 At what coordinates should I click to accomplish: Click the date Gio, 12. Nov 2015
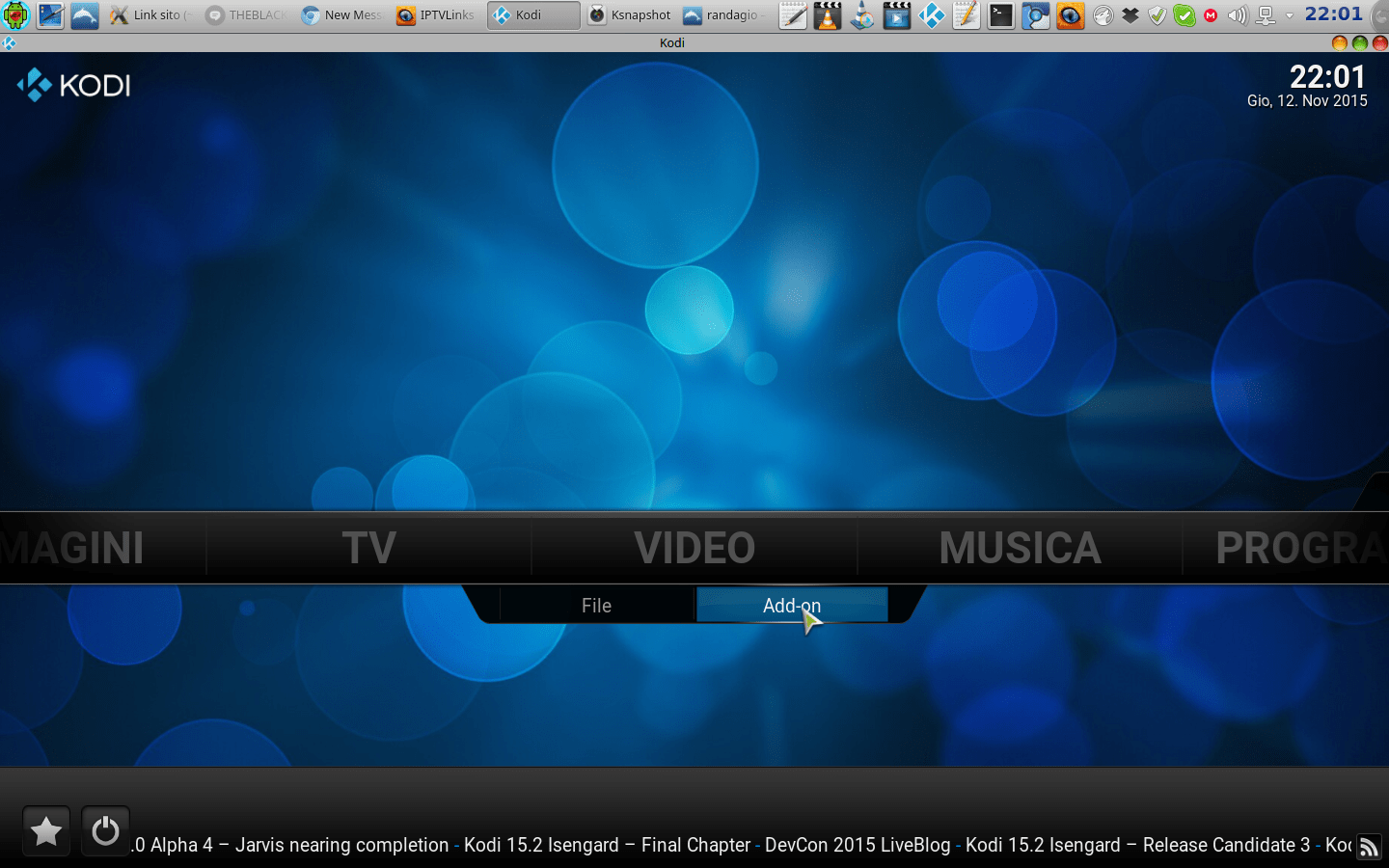pyautogui.click(x=1307, y=100)
